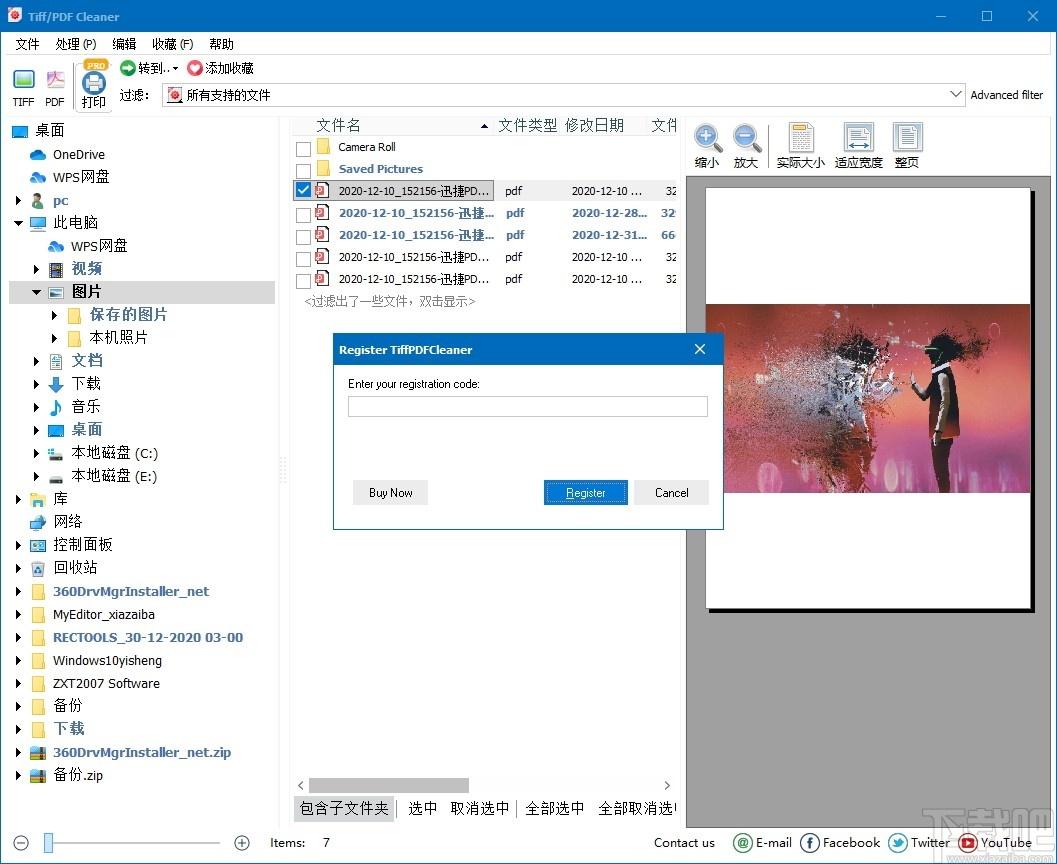
Task: Click the 全部选中 select all button
Action: (x=554, y=808)
